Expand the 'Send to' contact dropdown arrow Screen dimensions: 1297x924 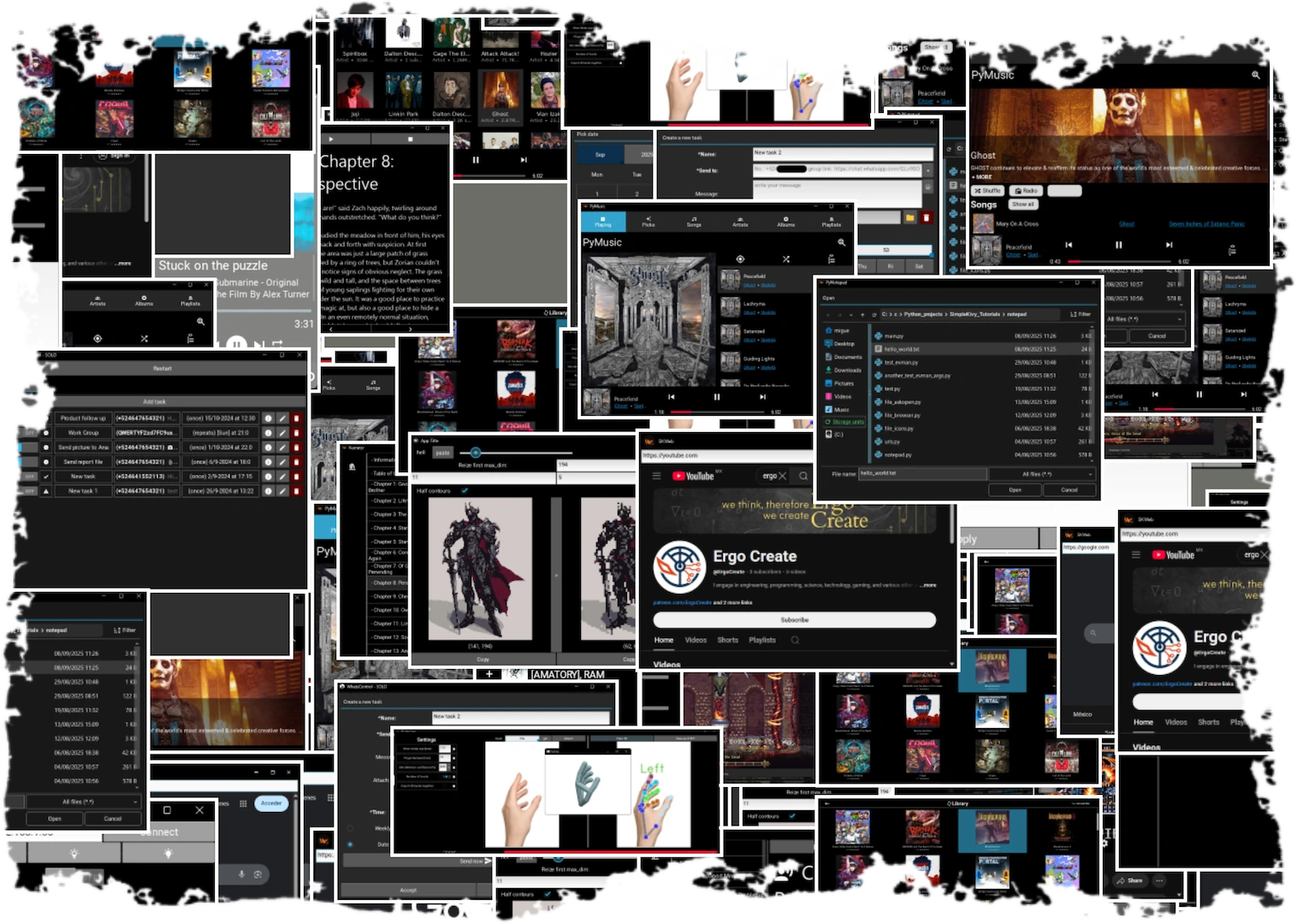930,169
